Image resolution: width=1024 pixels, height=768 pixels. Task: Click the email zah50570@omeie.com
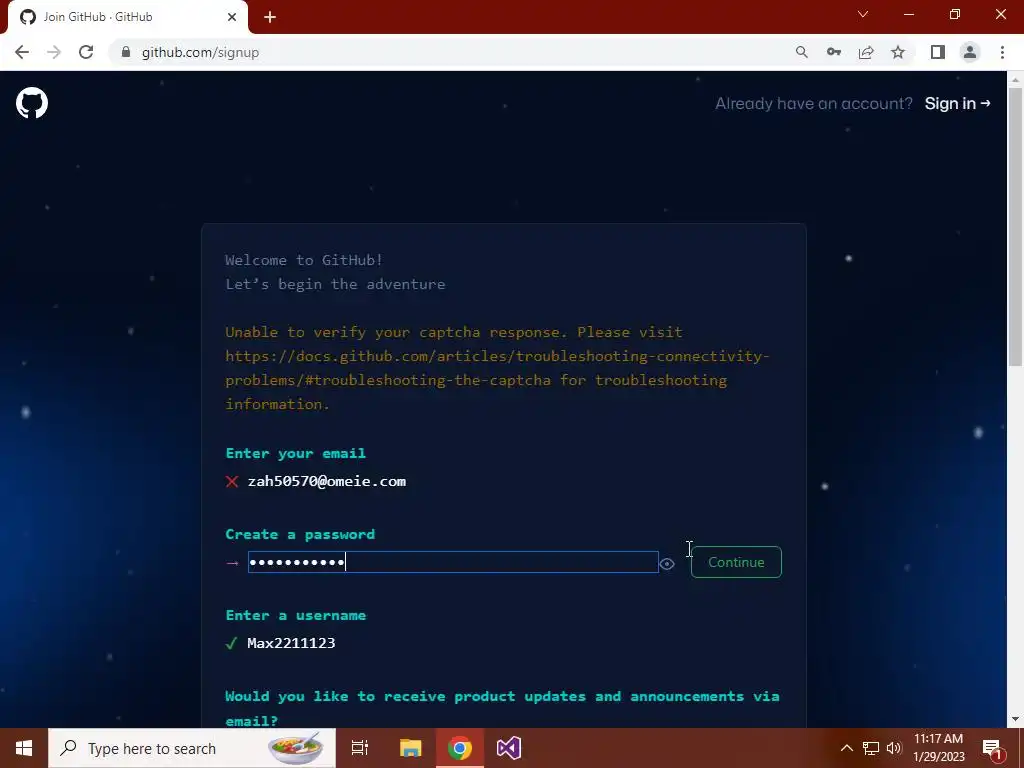[327, 481]
